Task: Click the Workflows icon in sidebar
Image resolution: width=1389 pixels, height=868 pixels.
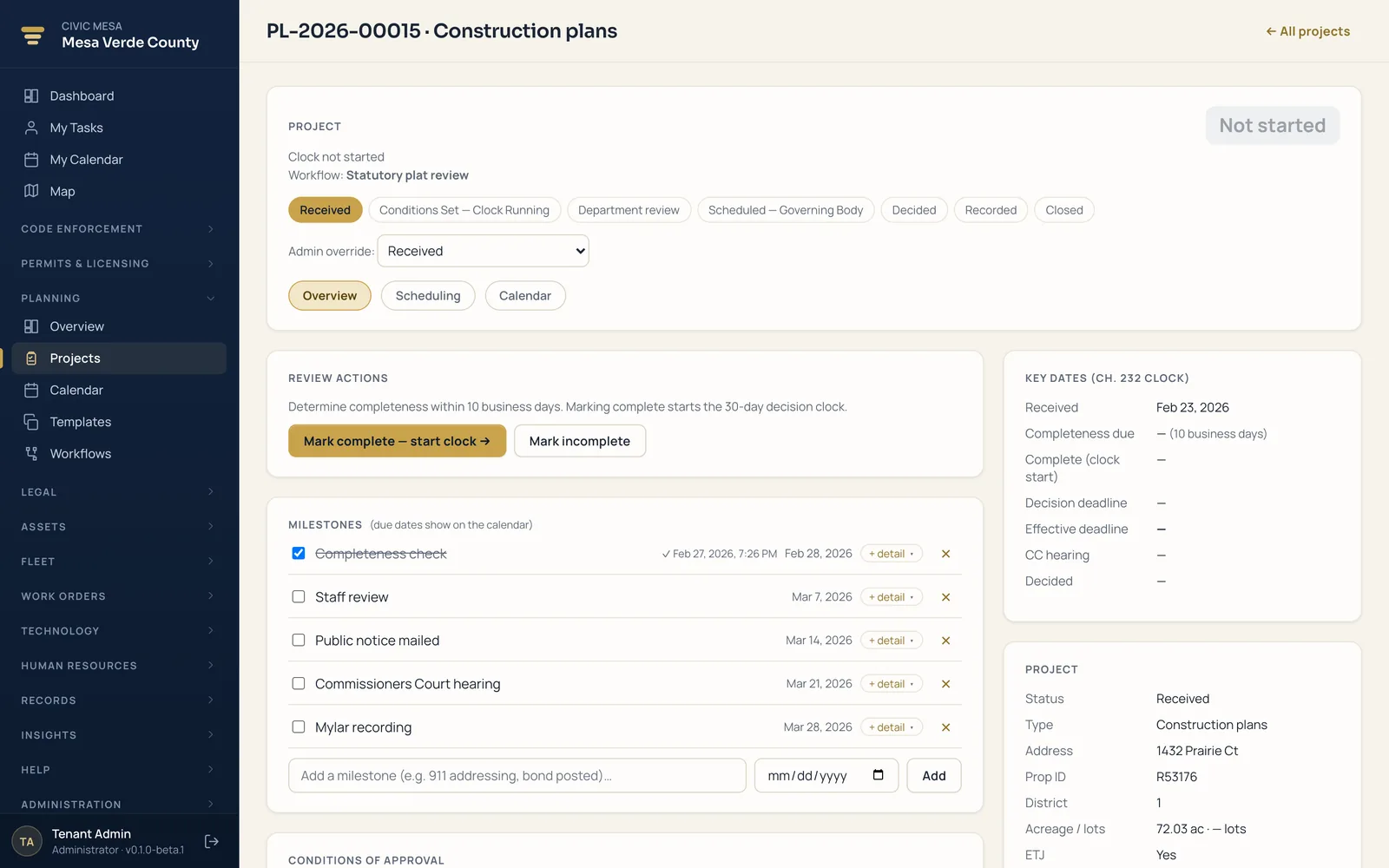Action: click(x=31, y=454)
